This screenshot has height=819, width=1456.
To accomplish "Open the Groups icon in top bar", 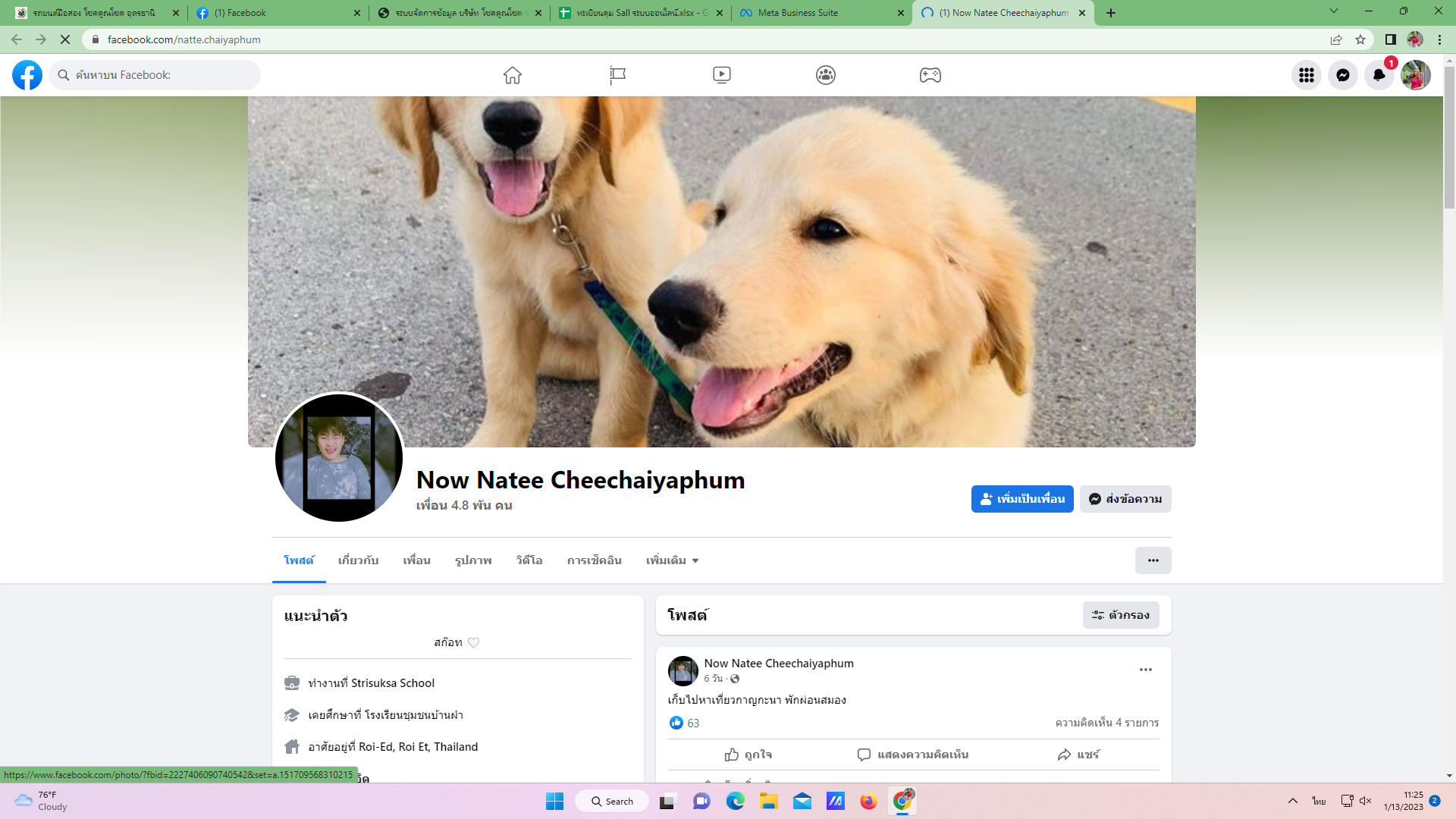I will (x=826, y=75).
